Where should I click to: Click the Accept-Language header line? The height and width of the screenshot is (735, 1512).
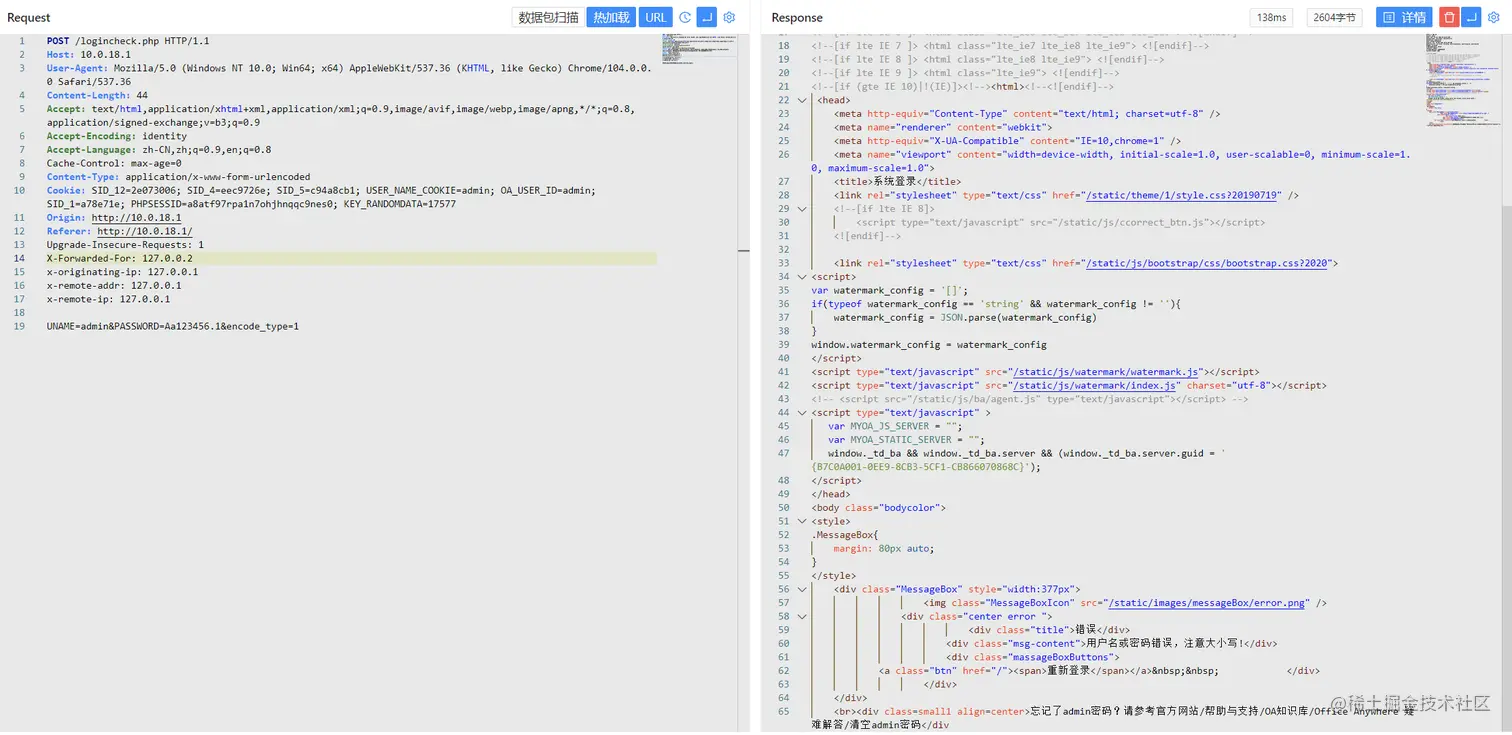(159, 150)
